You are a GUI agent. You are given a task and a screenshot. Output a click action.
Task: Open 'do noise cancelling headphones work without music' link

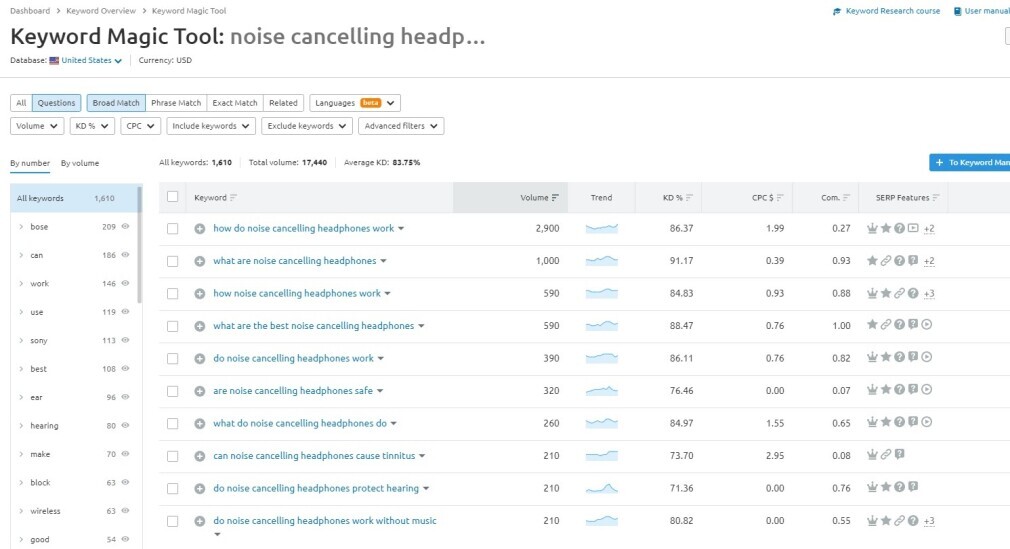click(325, 521)
